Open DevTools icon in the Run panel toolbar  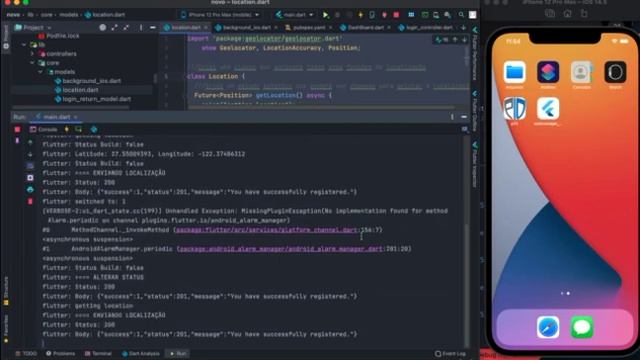[94, 129]
